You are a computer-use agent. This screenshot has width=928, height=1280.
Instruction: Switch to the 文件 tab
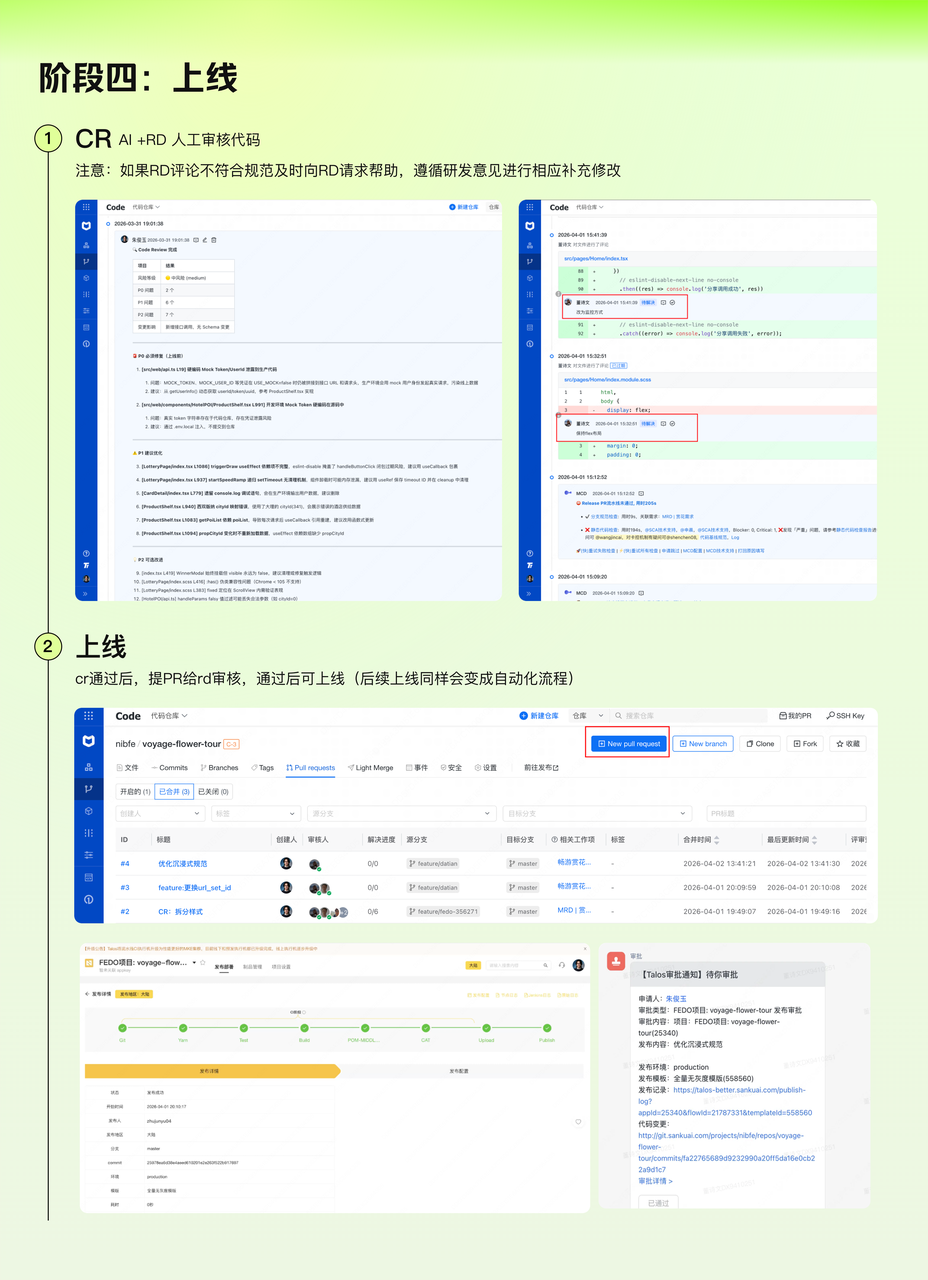point(127,768)
